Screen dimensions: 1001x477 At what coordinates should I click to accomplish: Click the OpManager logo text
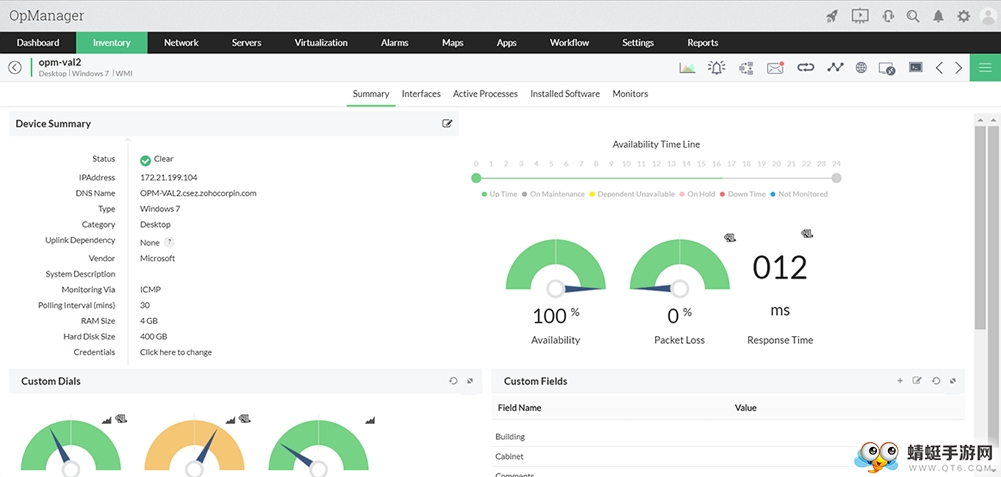[47, 16]
